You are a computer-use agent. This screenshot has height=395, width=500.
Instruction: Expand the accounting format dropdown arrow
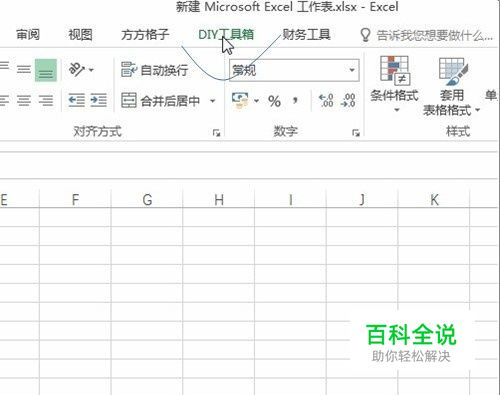point(256,101)
